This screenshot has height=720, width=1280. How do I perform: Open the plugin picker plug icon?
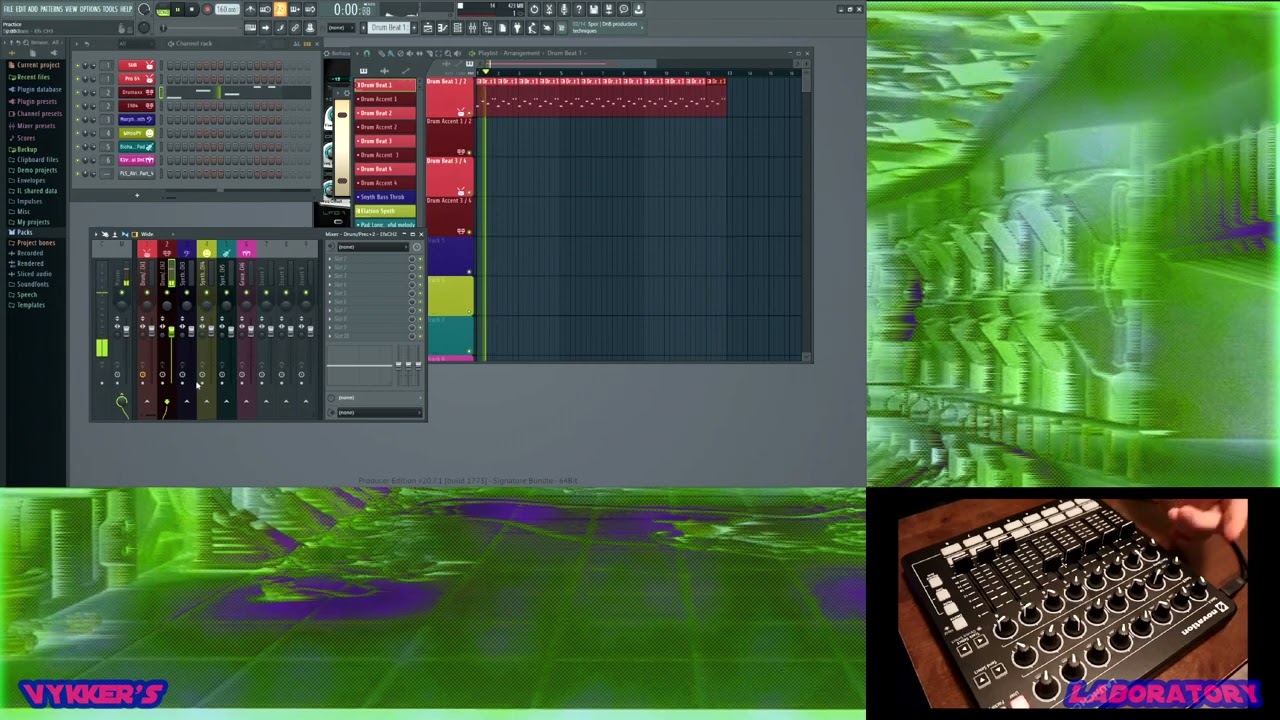tap(517, 28)
